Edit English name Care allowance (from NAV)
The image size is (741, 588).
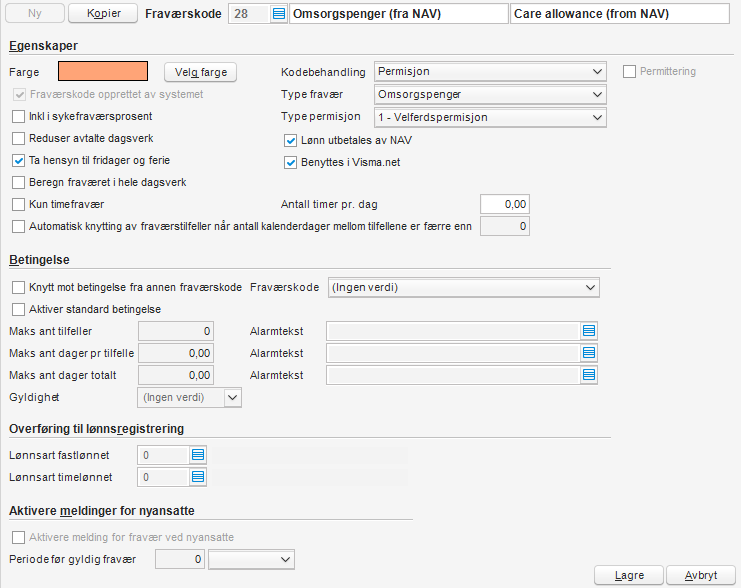[620, 14]
